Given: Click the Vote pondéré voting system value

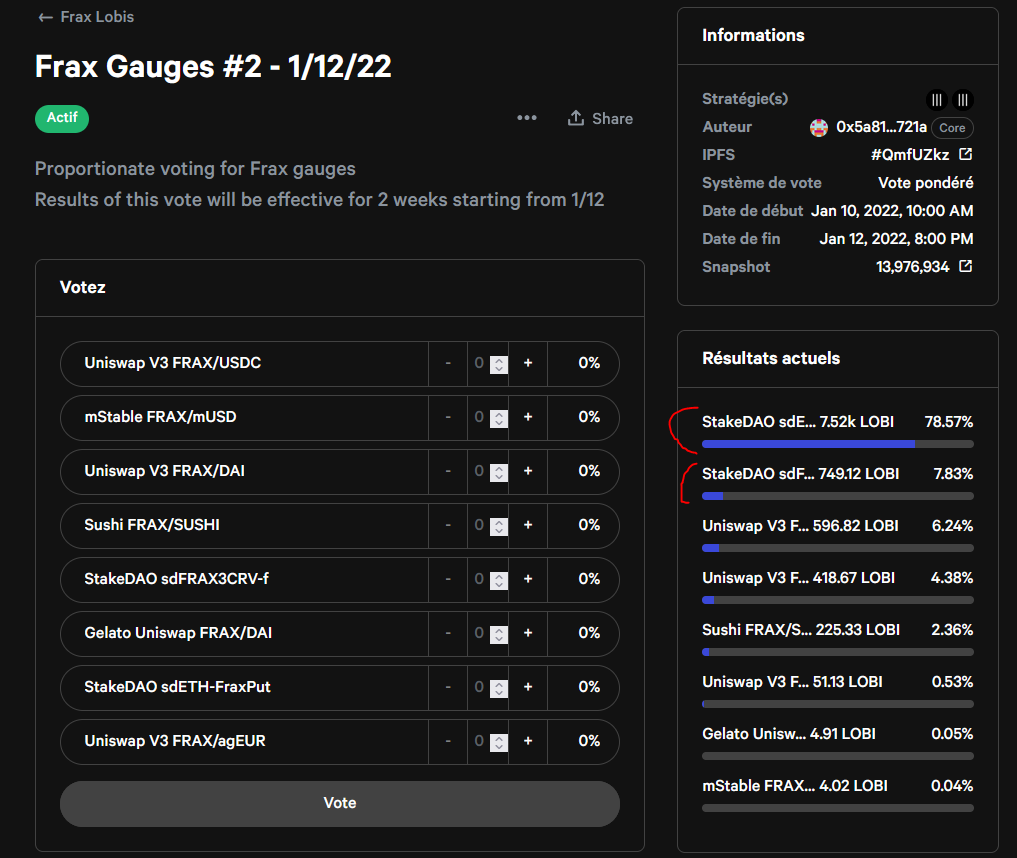Looking at the screenshot, I should [x=926, y=184].
